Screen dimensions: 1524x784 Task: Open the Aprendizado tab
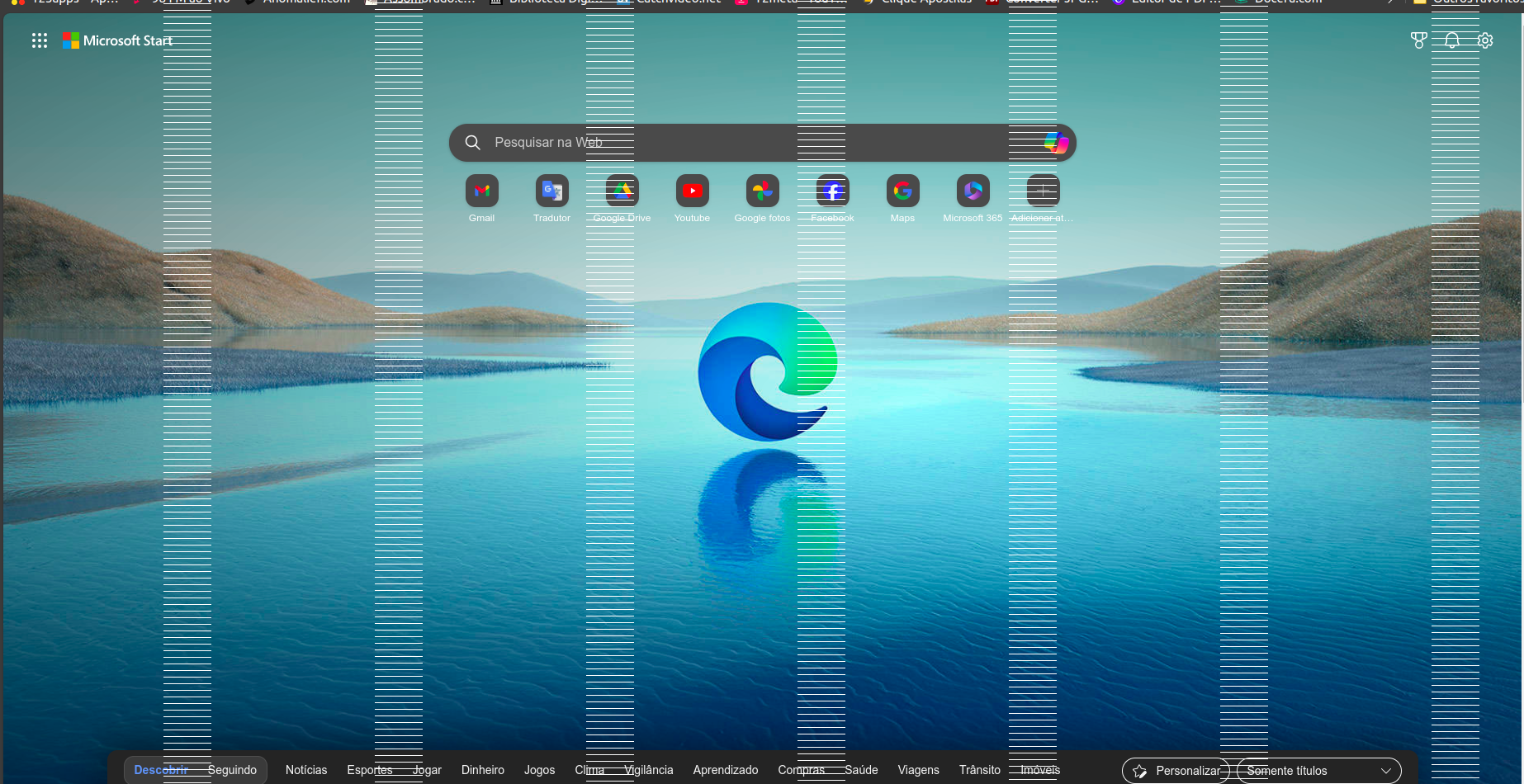(726, 770)
